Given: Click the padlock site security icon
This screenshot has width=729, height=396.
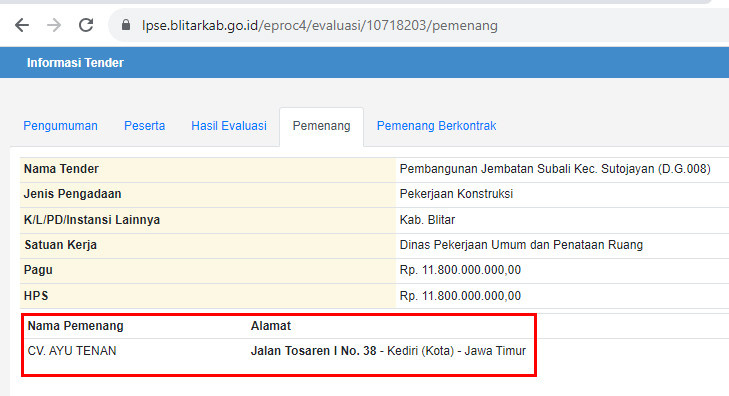Looking at the screenshot, I should point(126,25).
